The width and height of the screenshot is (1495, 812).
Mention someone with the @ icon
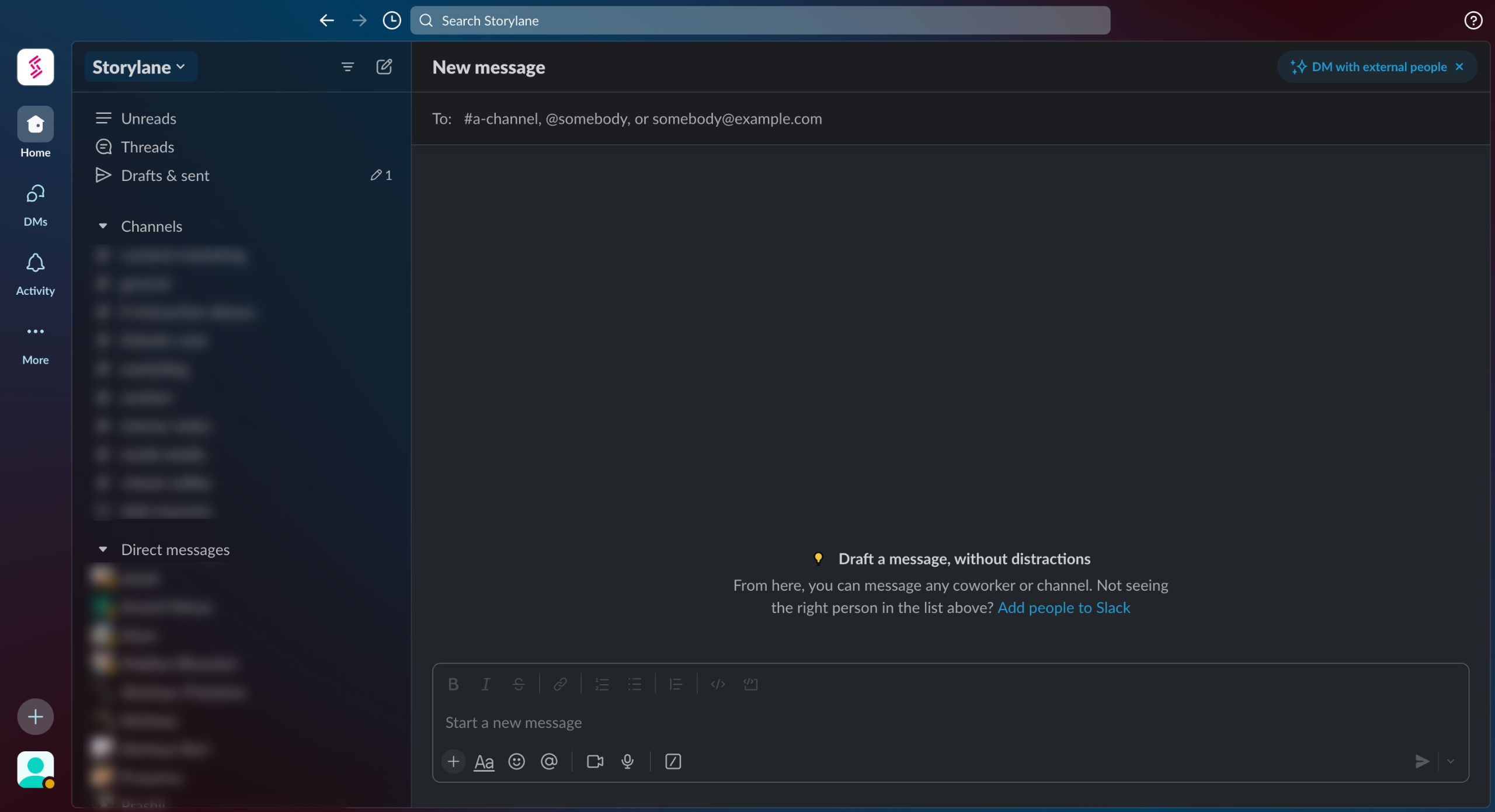click(549, 761)
